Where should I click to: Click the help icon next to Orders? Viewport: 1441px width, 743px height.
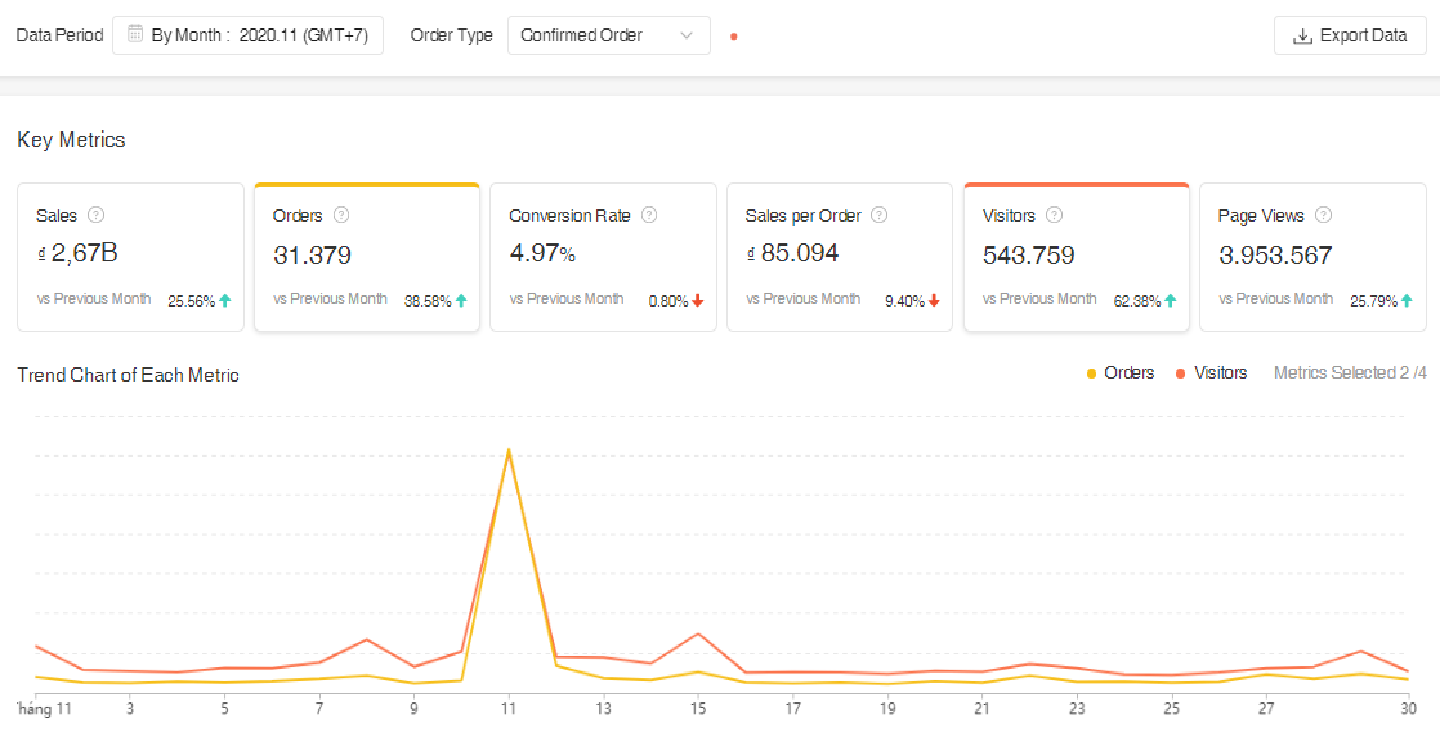pos(341,215)
